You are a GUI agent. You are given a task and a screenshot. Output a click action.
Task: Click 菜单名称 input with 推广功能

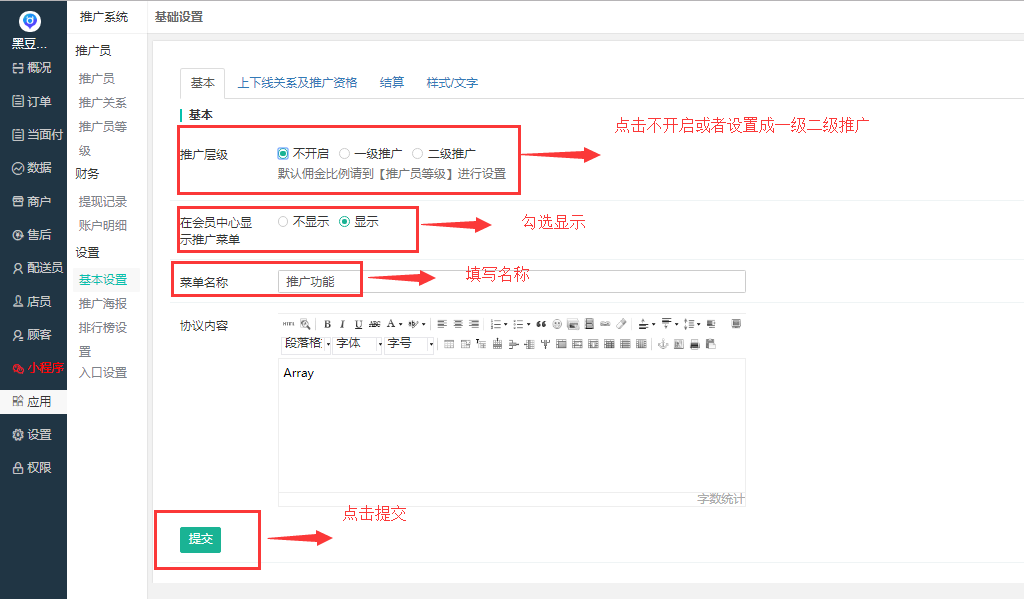(511, 282)
